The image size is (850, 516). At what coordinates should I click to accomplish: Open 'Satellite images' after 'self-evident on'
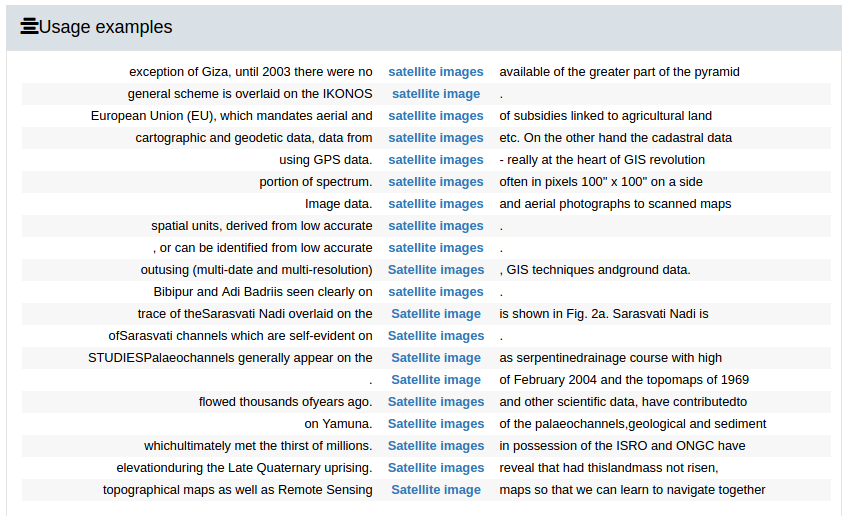pos(435,336)
